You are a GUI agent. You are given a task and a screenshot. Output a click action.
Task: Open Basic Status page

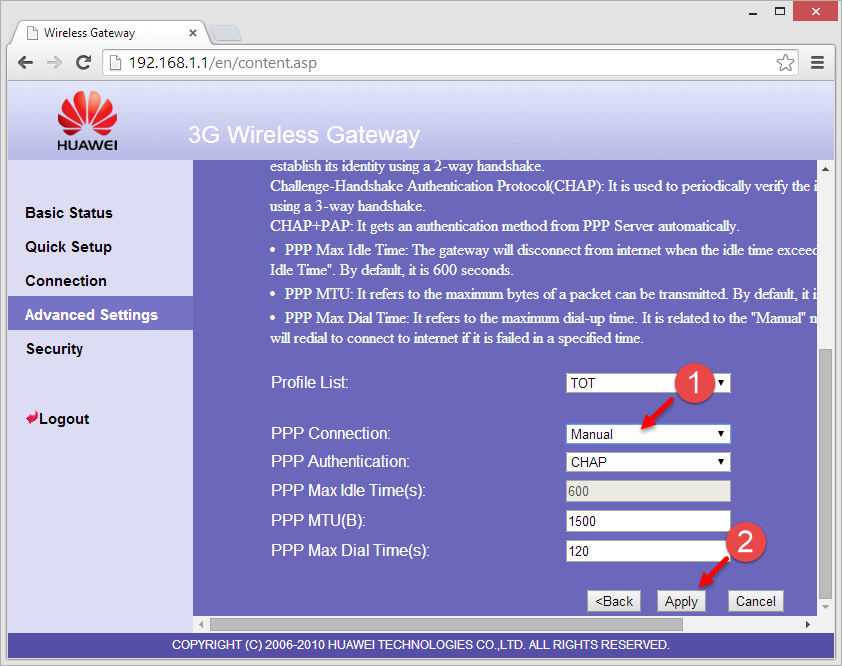[x=69, y=213]
